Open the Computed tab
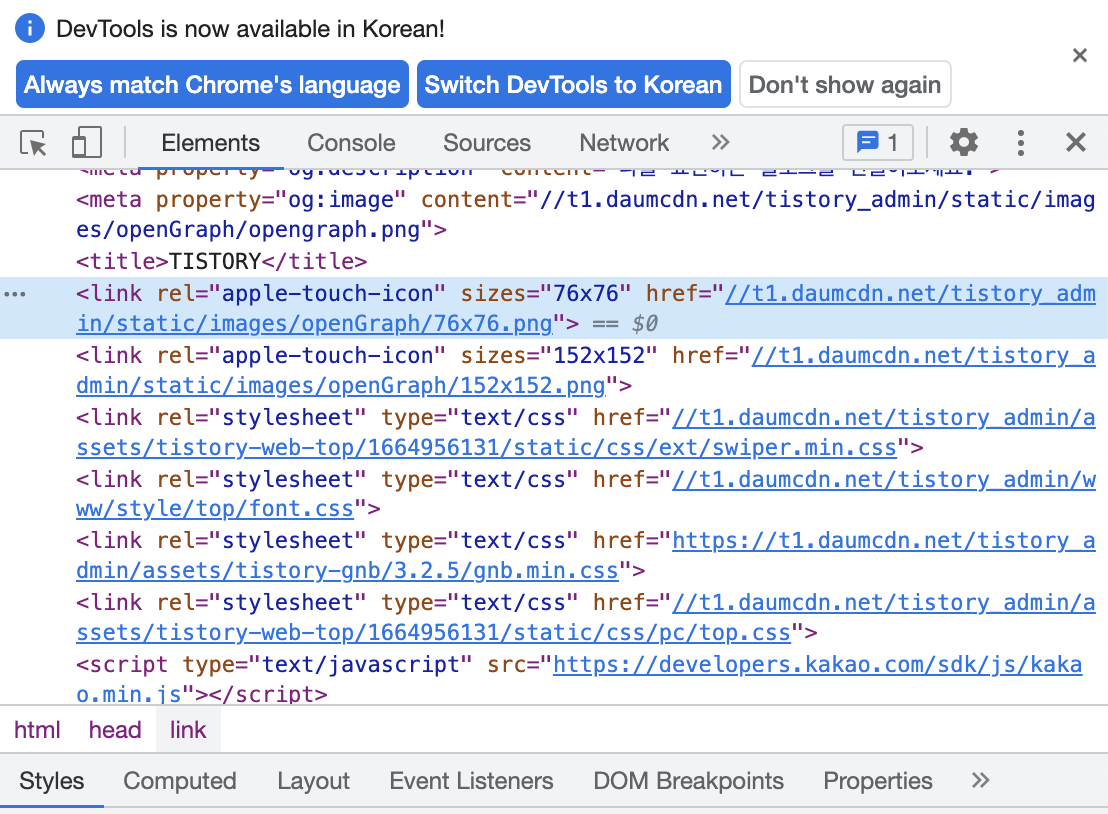The width and height of the screenshot is (1108, 814). [x=179, y=781]
